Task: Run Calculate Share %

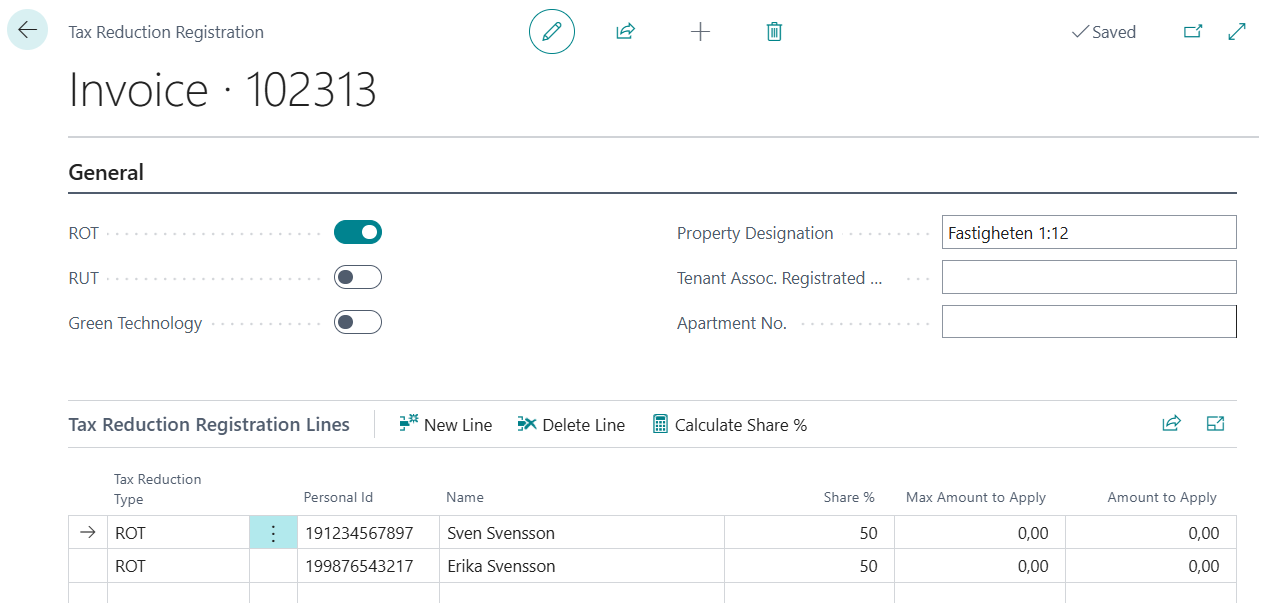Action: (x=730, y=425)
